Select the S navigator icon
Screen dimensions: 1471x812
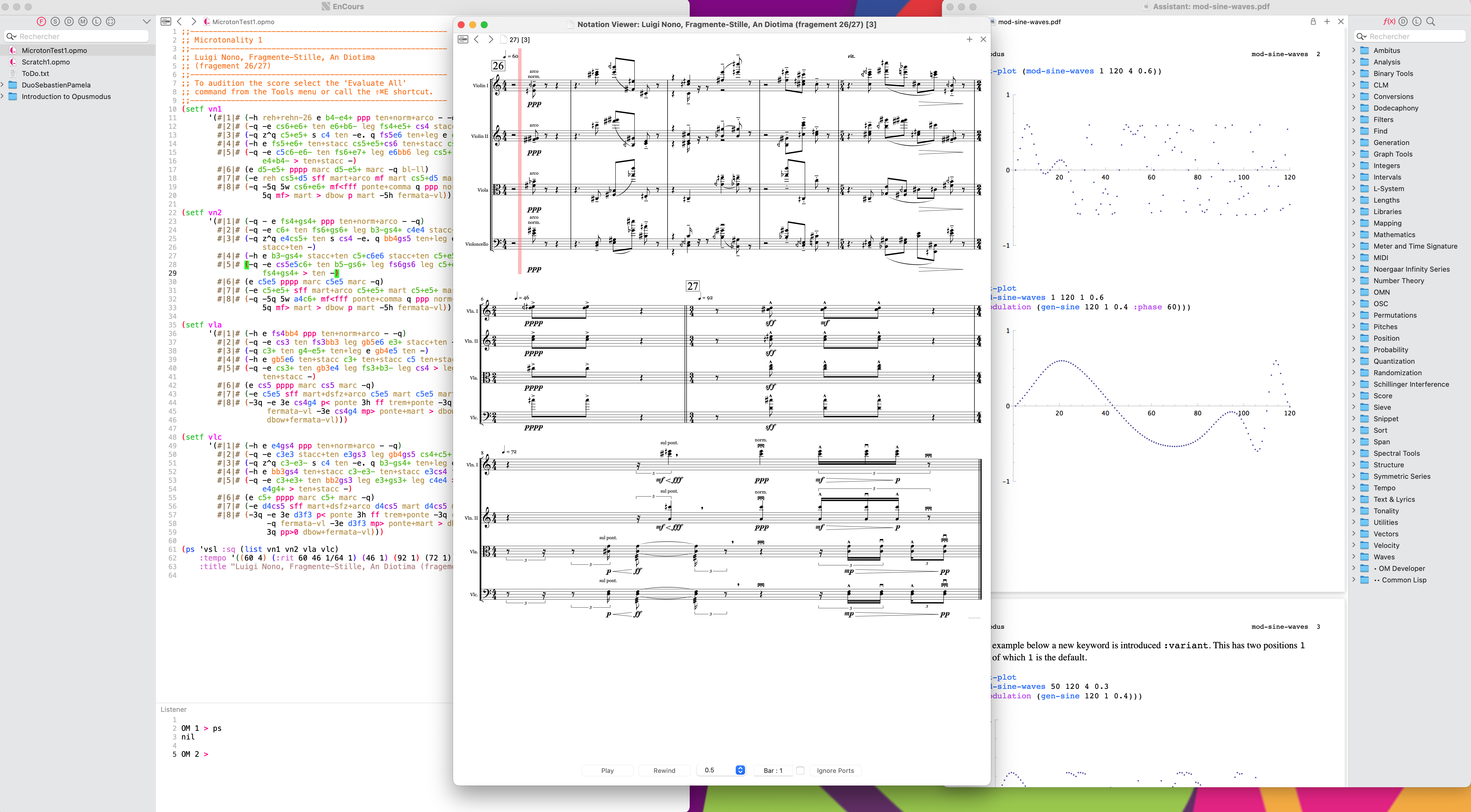coord(55,22)
